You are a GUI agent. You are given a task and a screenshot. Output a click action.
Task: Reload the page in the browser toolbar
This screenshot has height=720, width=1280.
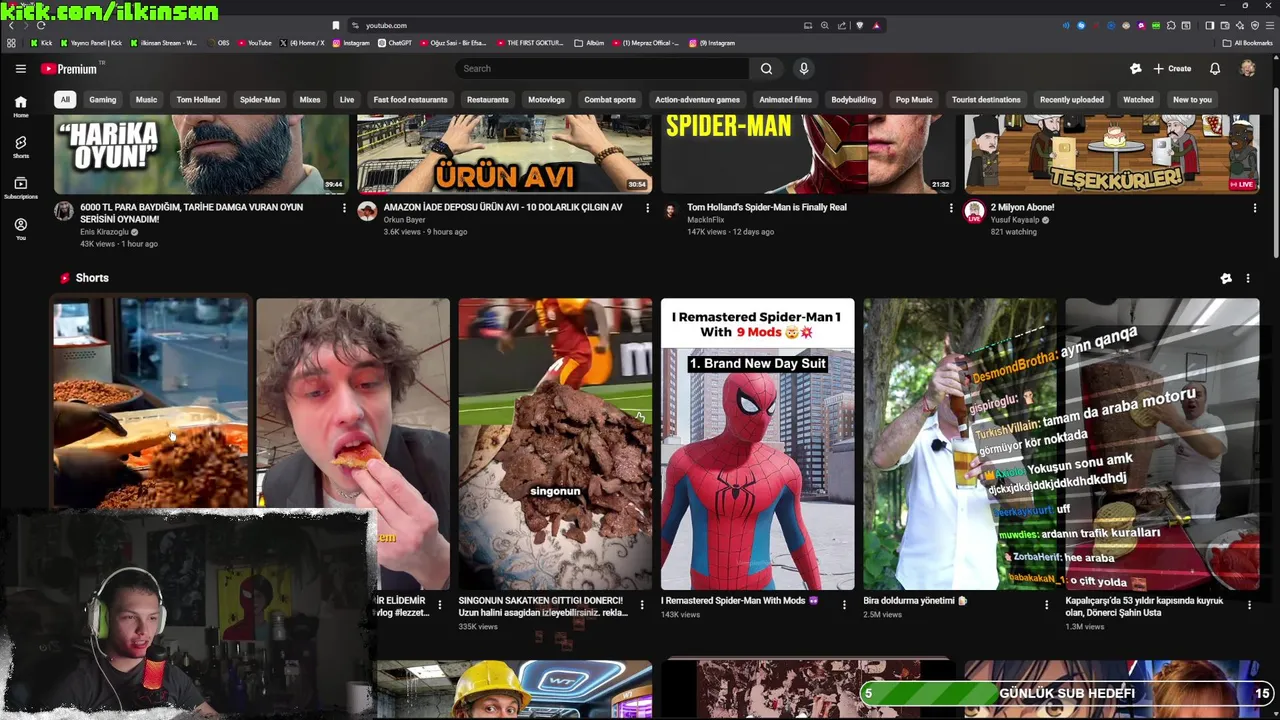[40, 25]
